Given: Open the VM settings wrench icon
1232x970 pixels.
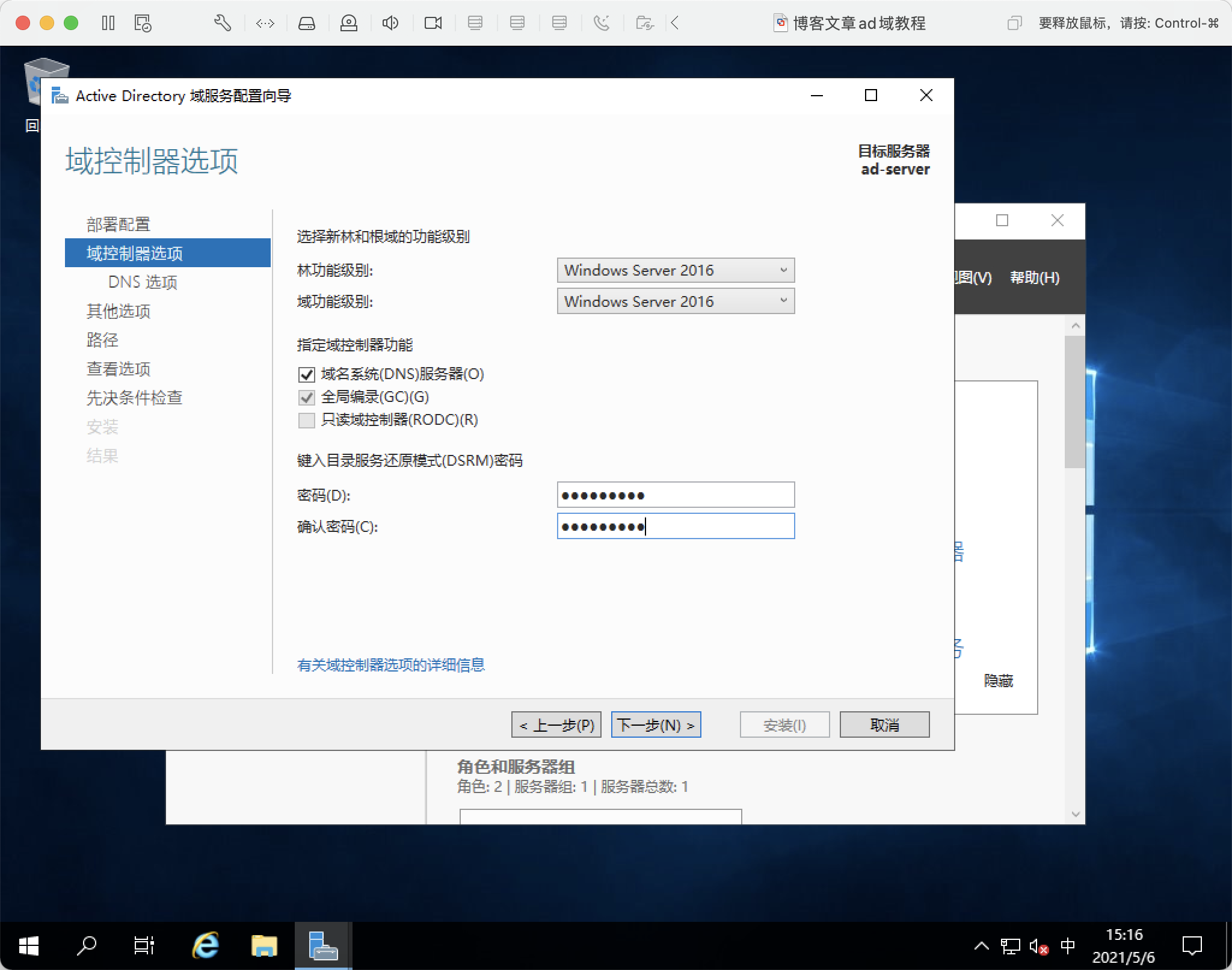Looking at the screenshot, I should pos(222,23).
